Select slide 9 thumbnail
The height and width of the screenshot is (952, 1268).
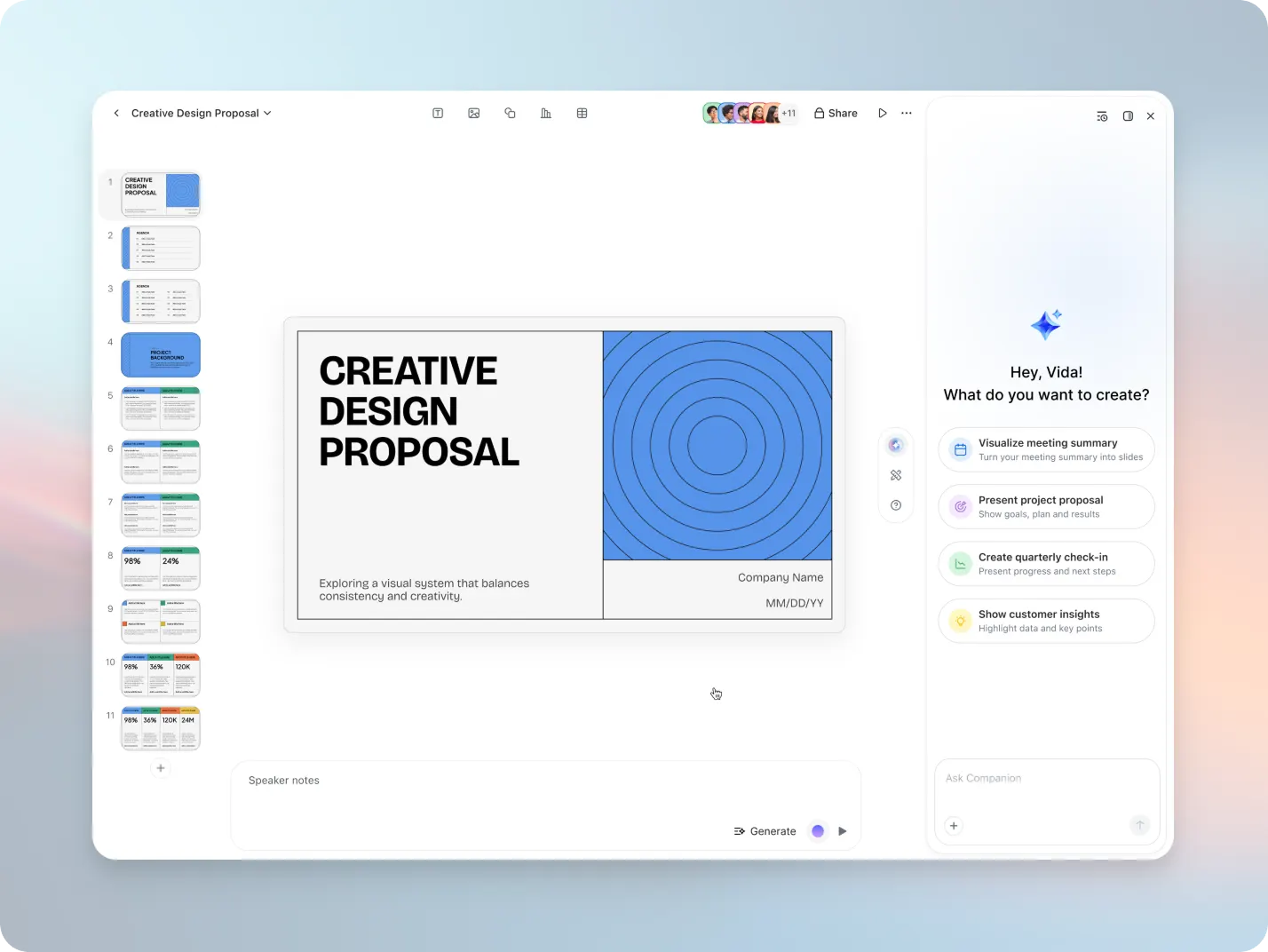tap(161, 621)
